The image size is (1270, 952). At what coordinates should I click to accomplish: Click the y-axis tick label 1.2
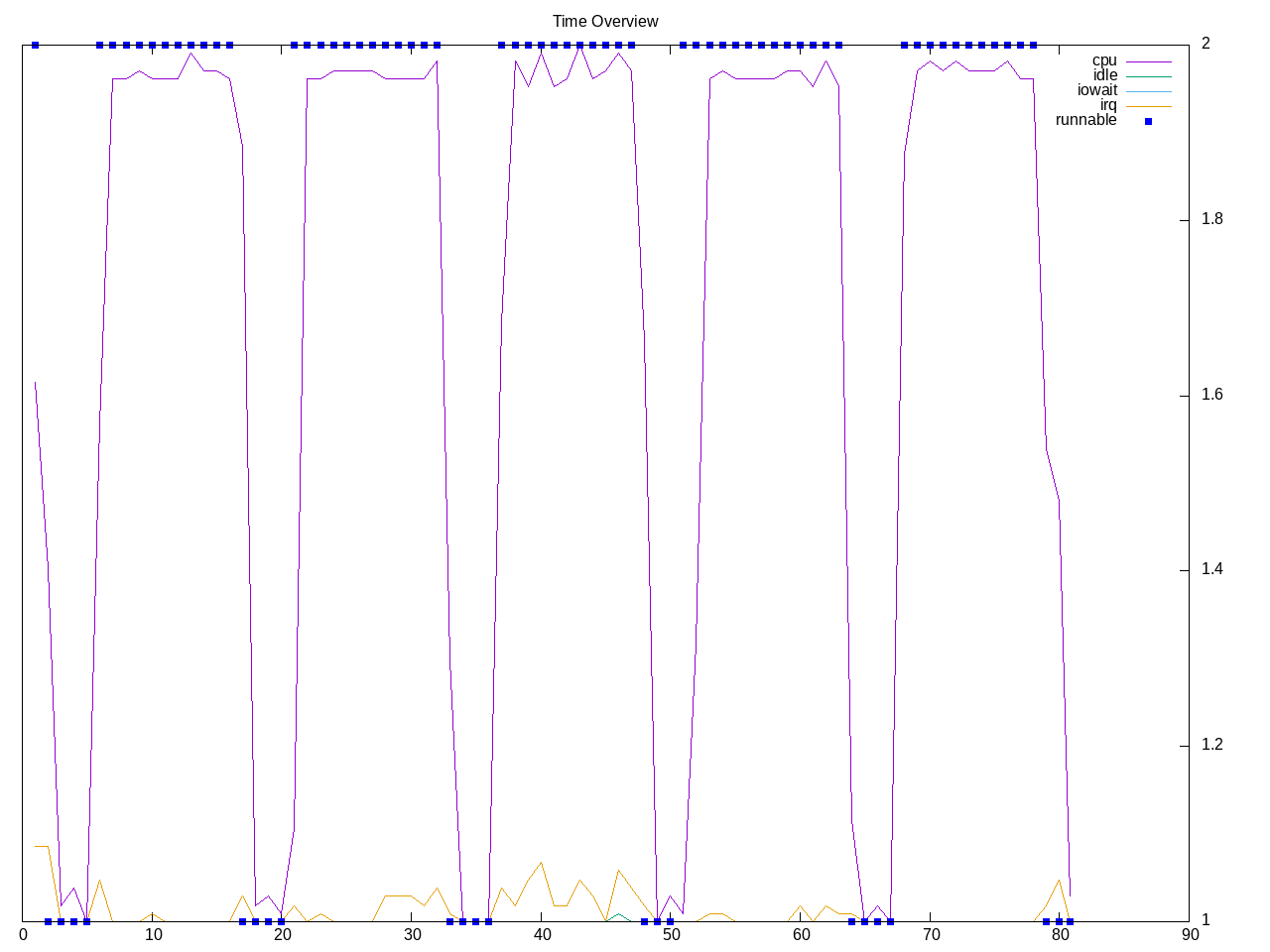pos(1211,745)
